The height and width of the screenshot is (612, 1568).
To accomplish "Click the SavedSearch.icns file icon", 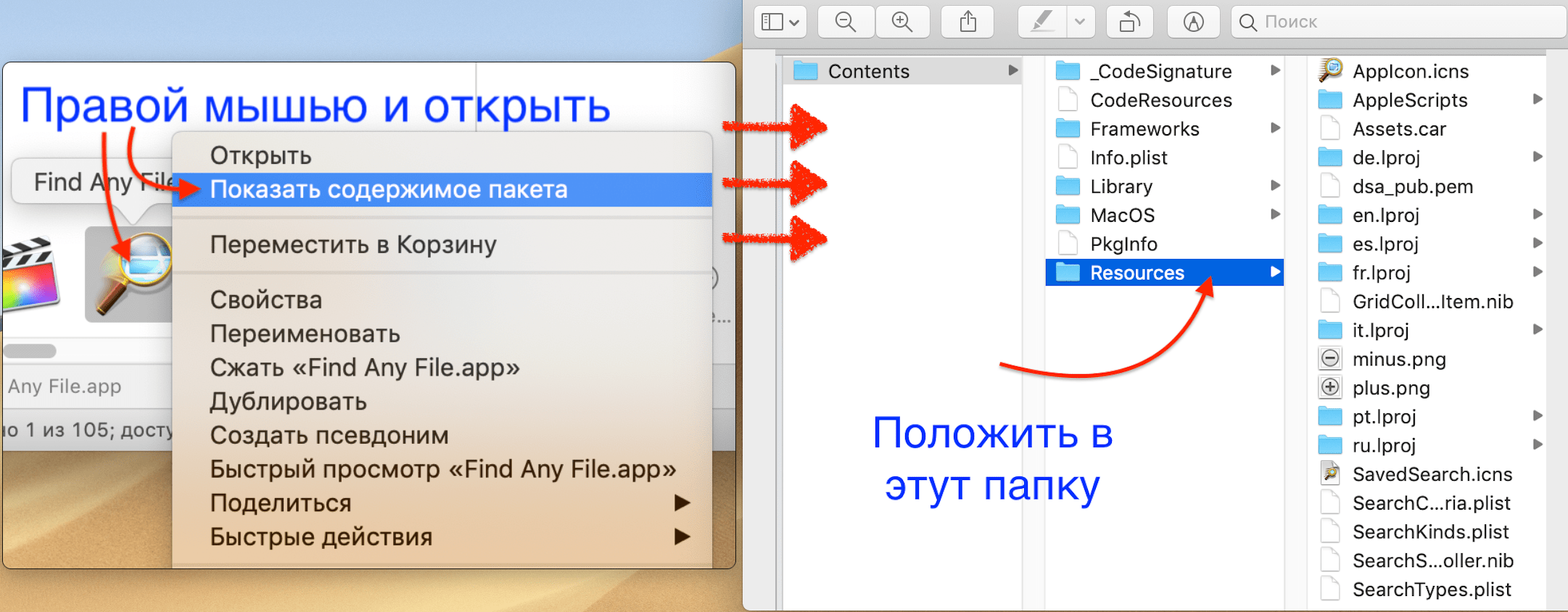I will click(1330, 474).
